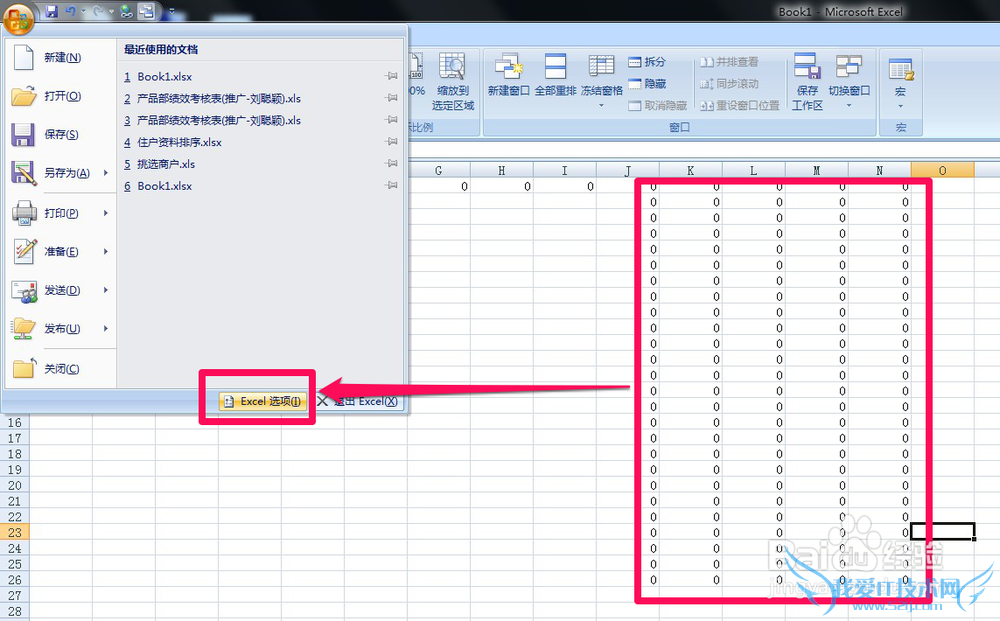Click 取消隐藏 unhide window button

click(658, 105)
